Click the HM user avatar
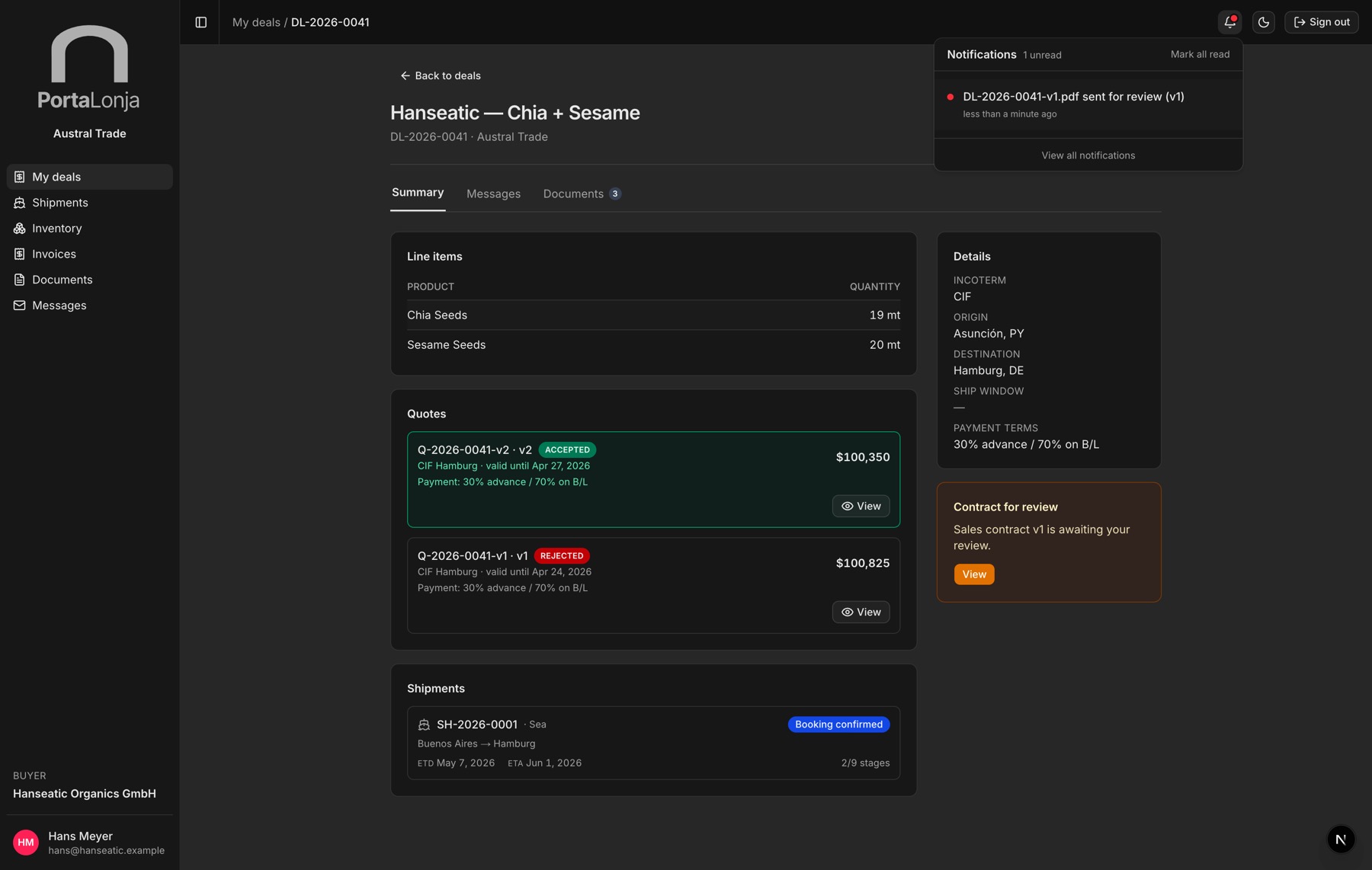 [26, 843]
